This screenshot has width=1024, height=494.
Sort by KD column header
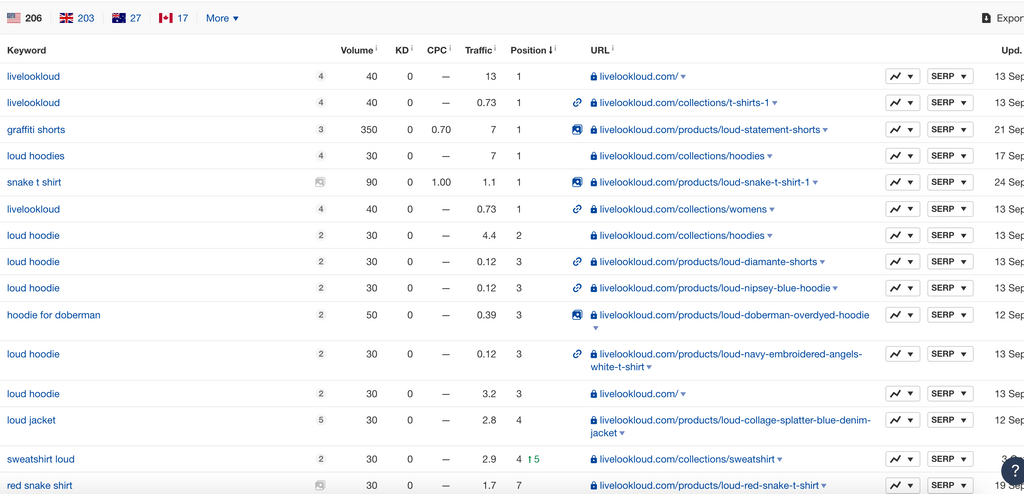[402, 50]
